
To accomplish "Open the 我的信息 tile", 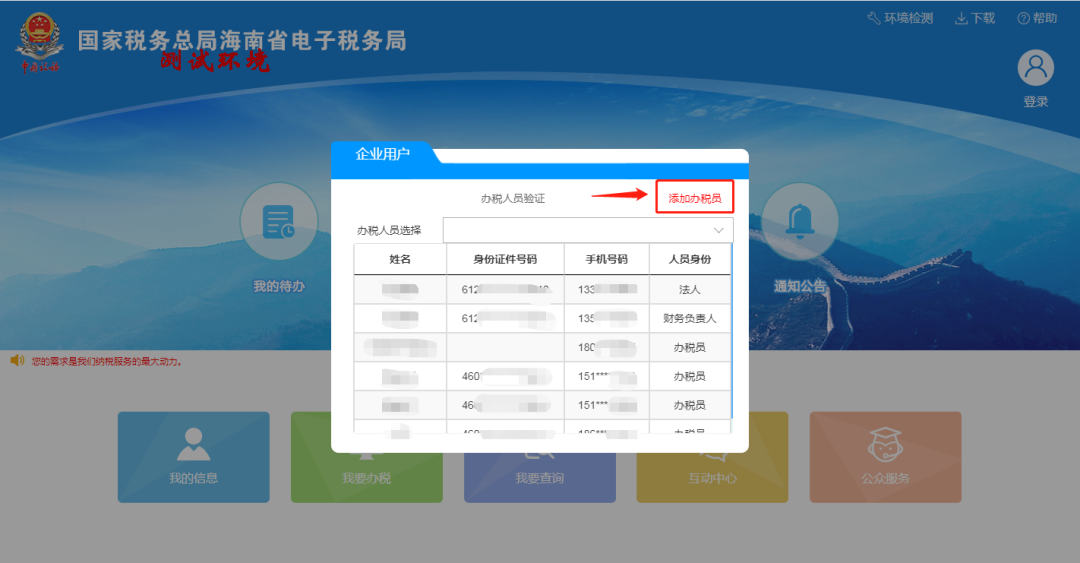I will (194, 457).
